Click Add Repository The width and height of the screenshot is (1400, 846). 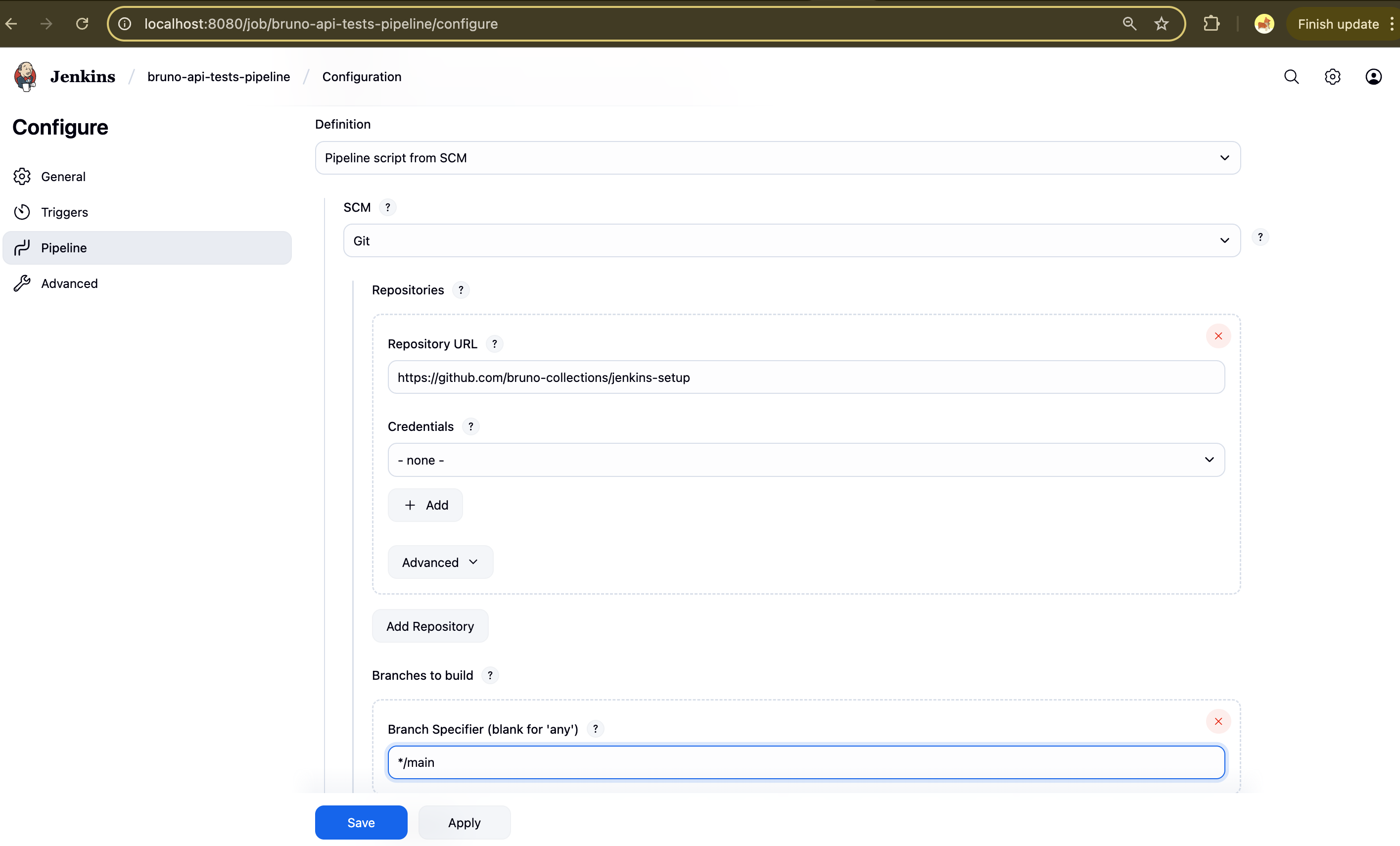[x=430, y=625]
